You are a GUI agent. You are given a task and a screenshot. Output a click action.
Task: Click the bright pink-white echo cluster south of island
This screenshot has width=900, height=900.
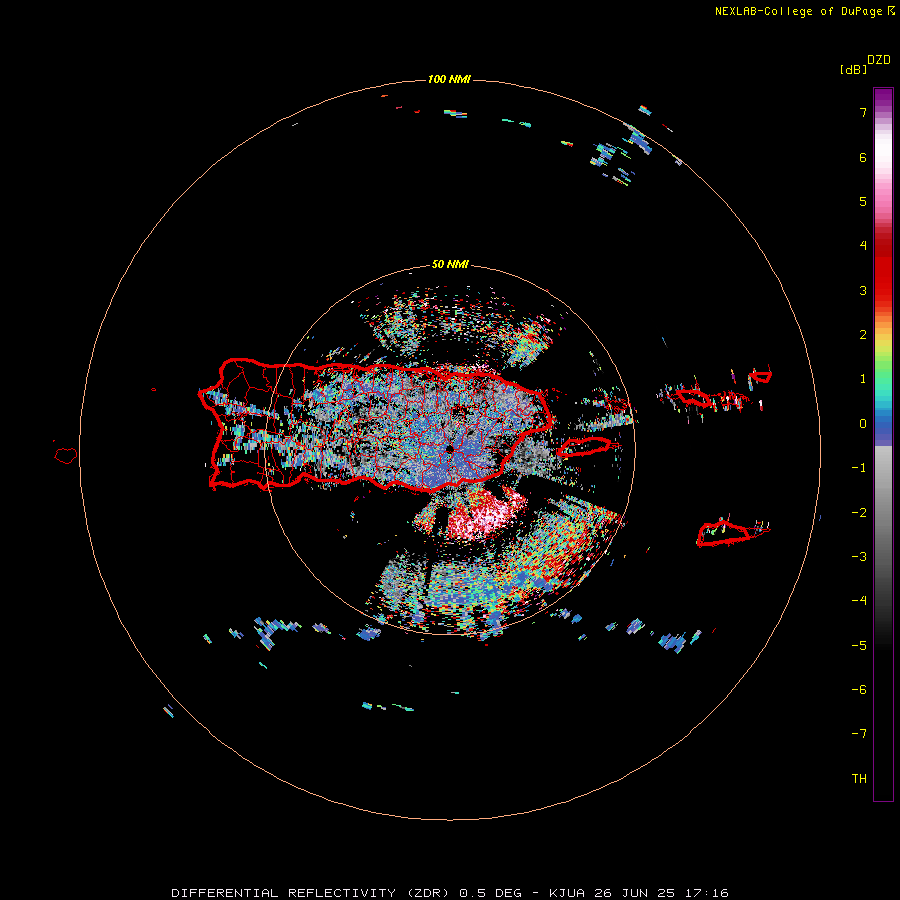[488, 513]
